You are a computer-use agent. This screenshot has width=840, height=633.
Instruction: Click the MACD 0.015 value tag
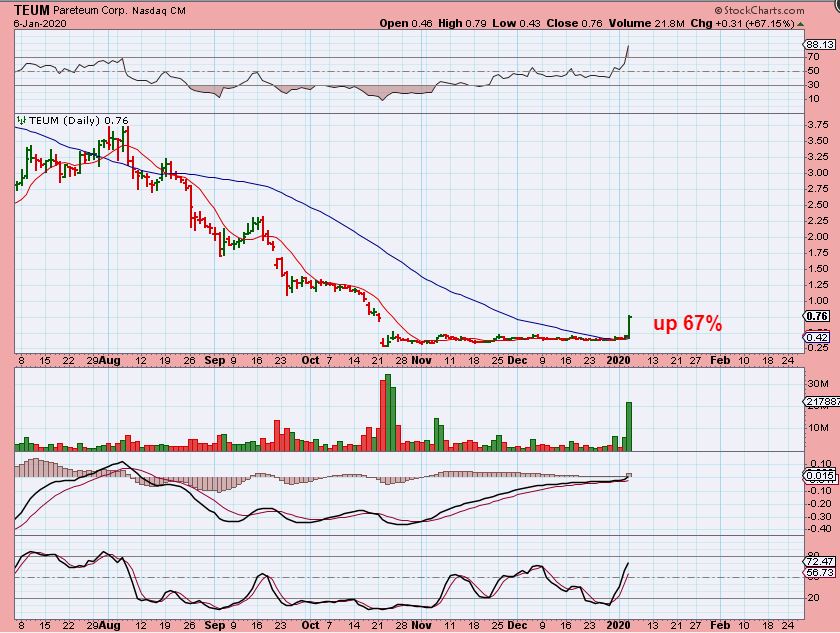(x=820, y=476)
